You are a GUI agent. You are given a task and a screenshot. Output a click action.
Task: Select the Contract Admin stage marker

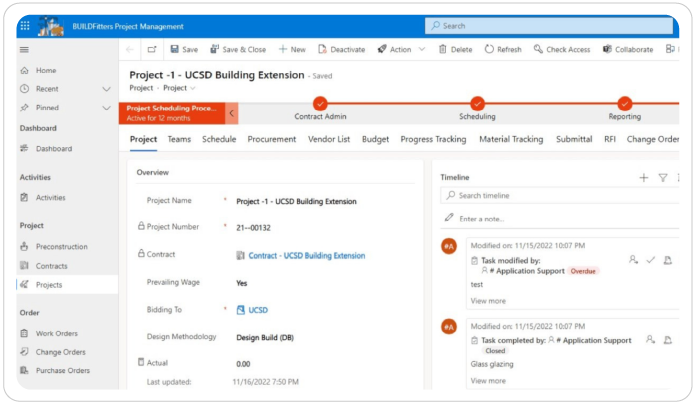tap(320, 103)
